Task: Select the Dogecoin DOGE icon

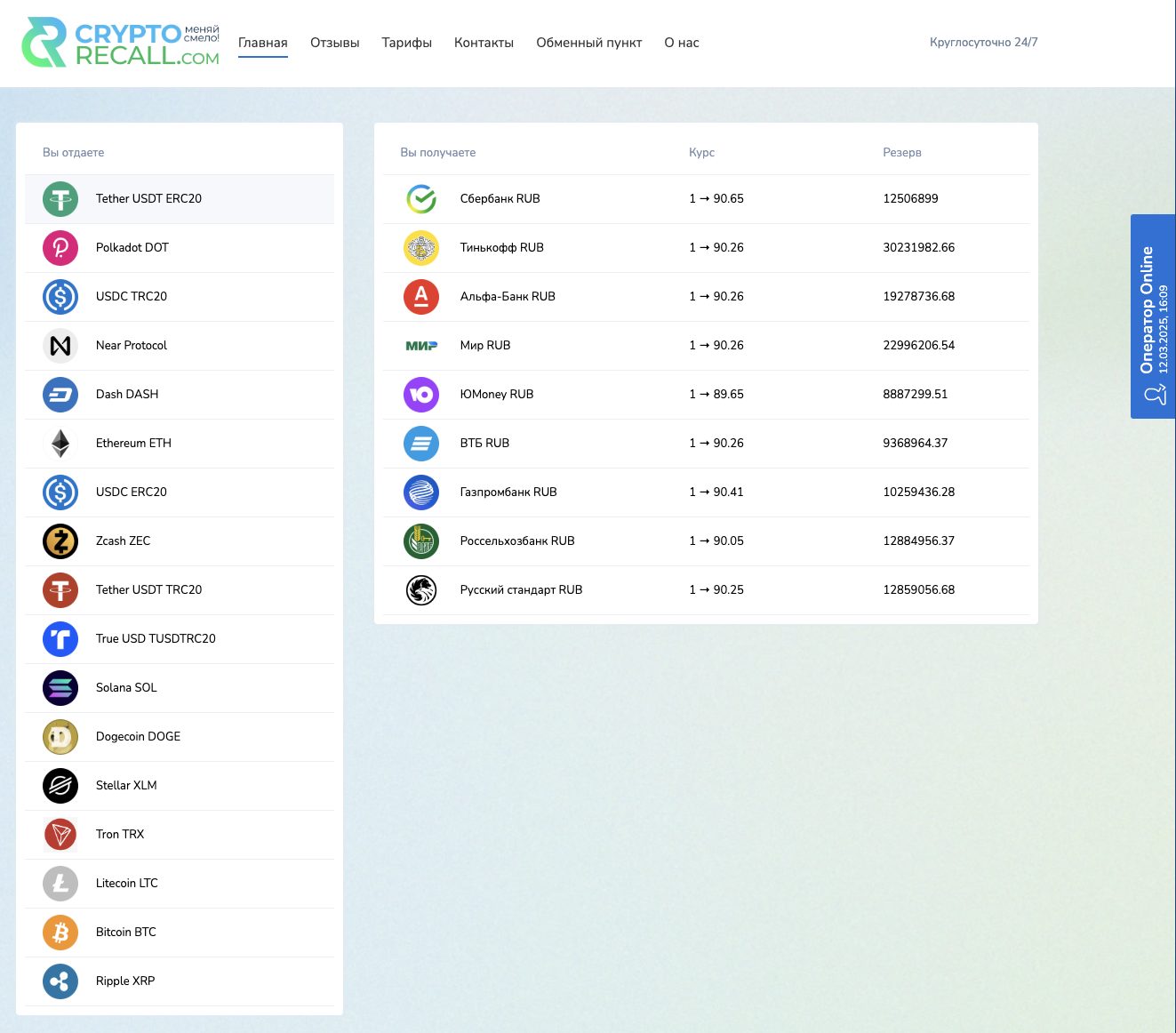Action: coord(60,737)
